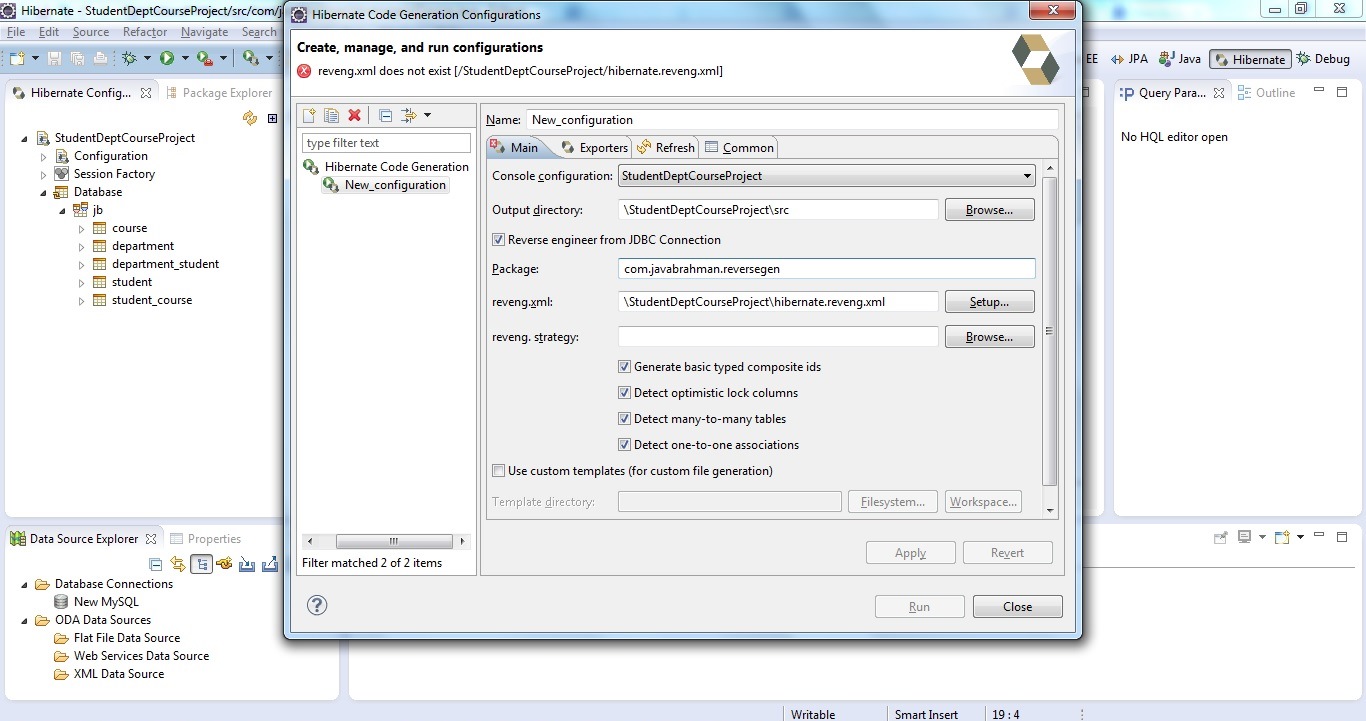
Task: Click the type filter text box
Action: [386, 143]
